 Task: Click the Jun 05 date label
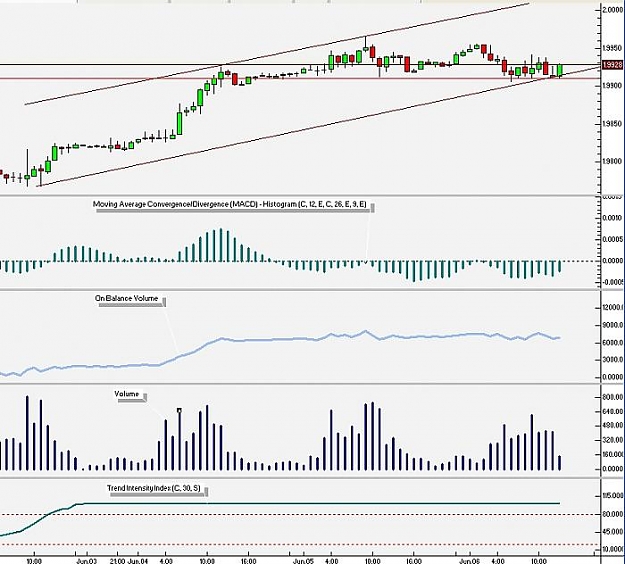click(303, 561)
